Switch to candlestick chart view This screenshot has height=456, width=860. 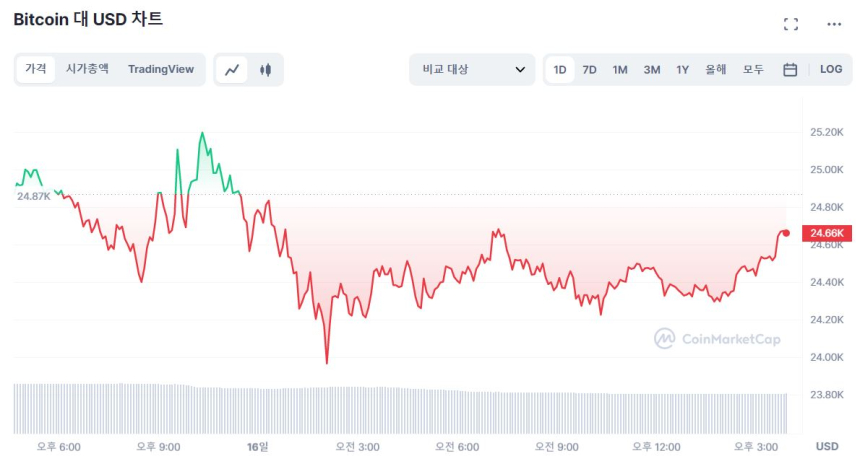(265, 70)
